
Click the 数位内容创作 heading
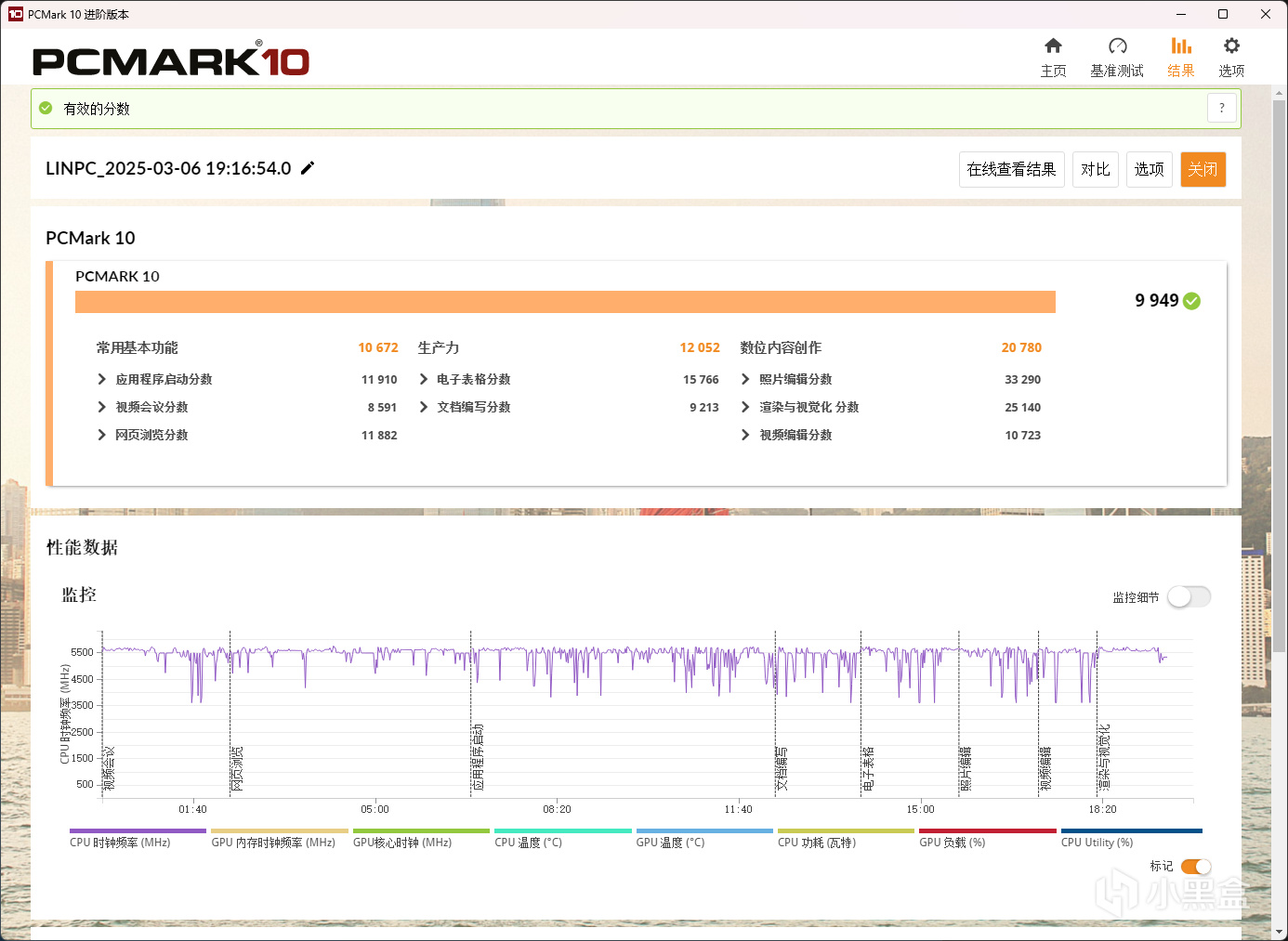781,347
